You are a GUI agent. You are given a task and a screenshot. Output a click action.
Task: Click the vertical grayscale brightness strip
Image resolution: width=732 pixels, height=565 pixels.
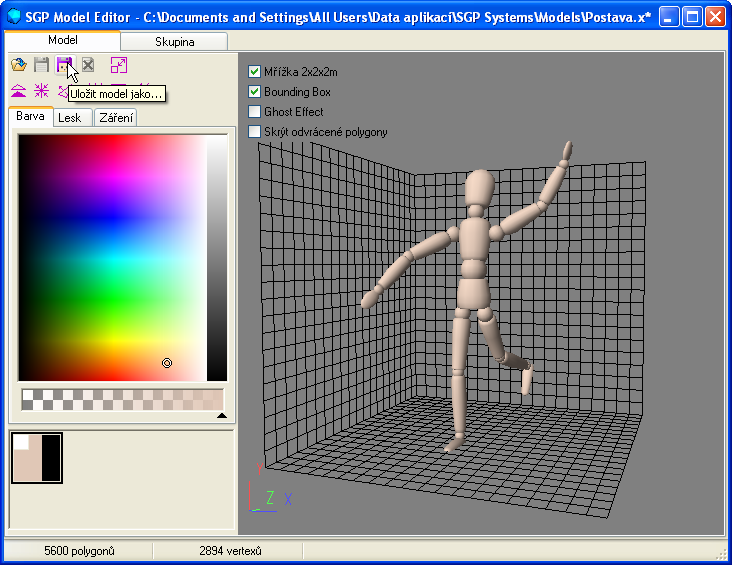coord(216,258)
